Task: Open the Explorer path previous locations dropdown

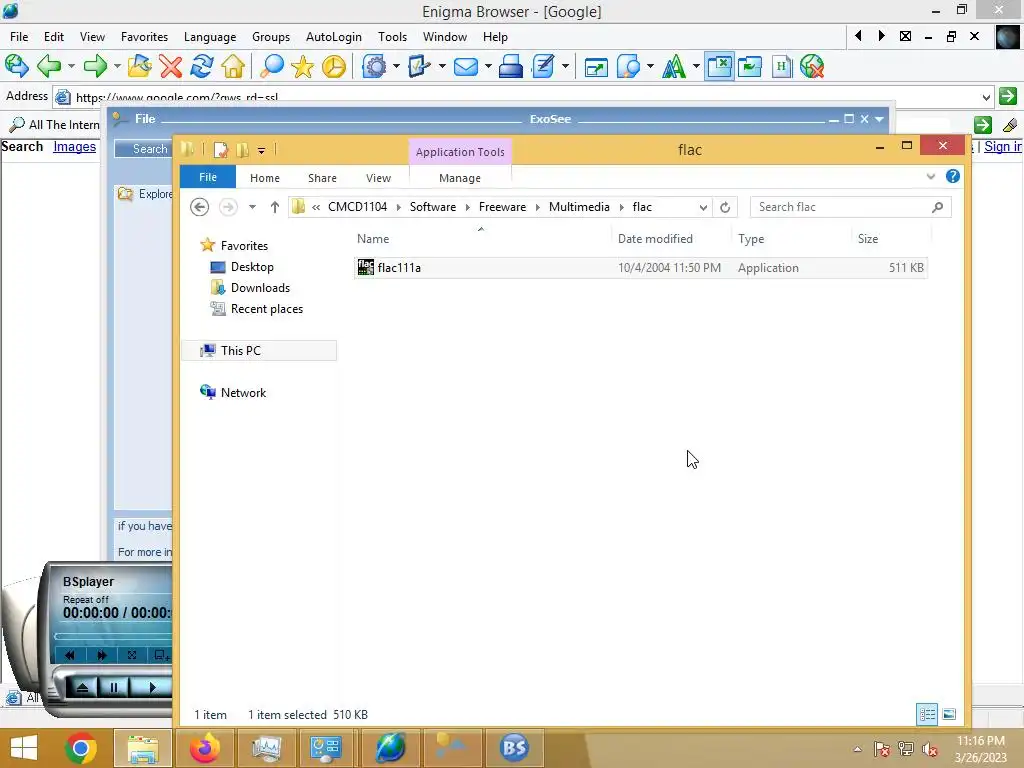Action: tap(703, 207)
